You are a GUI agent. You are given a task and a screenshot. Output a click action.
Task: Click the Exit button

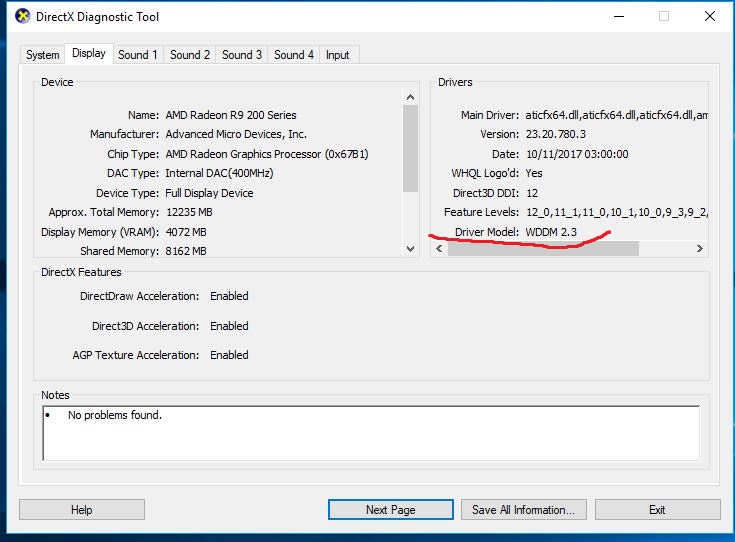(x=658, y=510)
